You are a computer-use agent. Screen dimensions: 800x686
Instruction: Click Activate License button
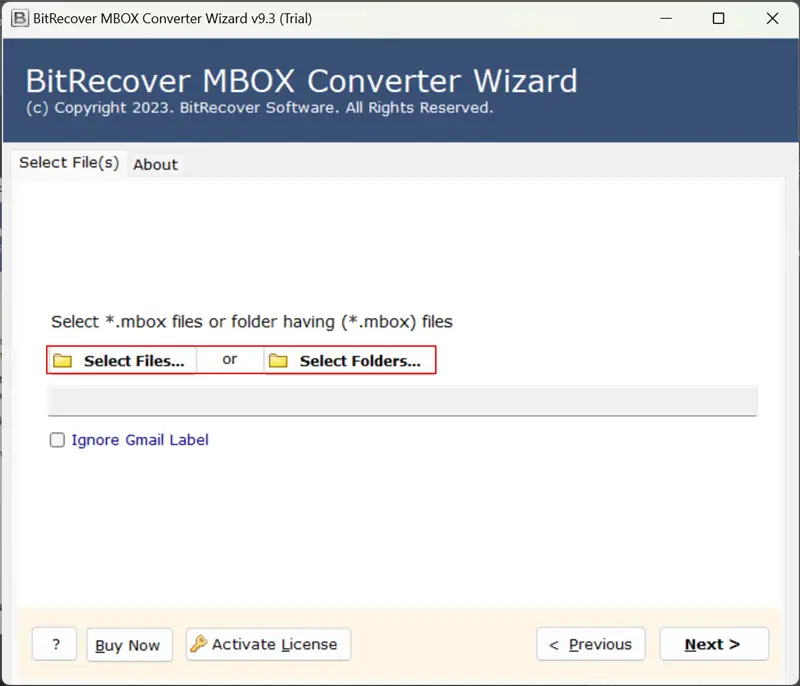(x=268, y=645)
